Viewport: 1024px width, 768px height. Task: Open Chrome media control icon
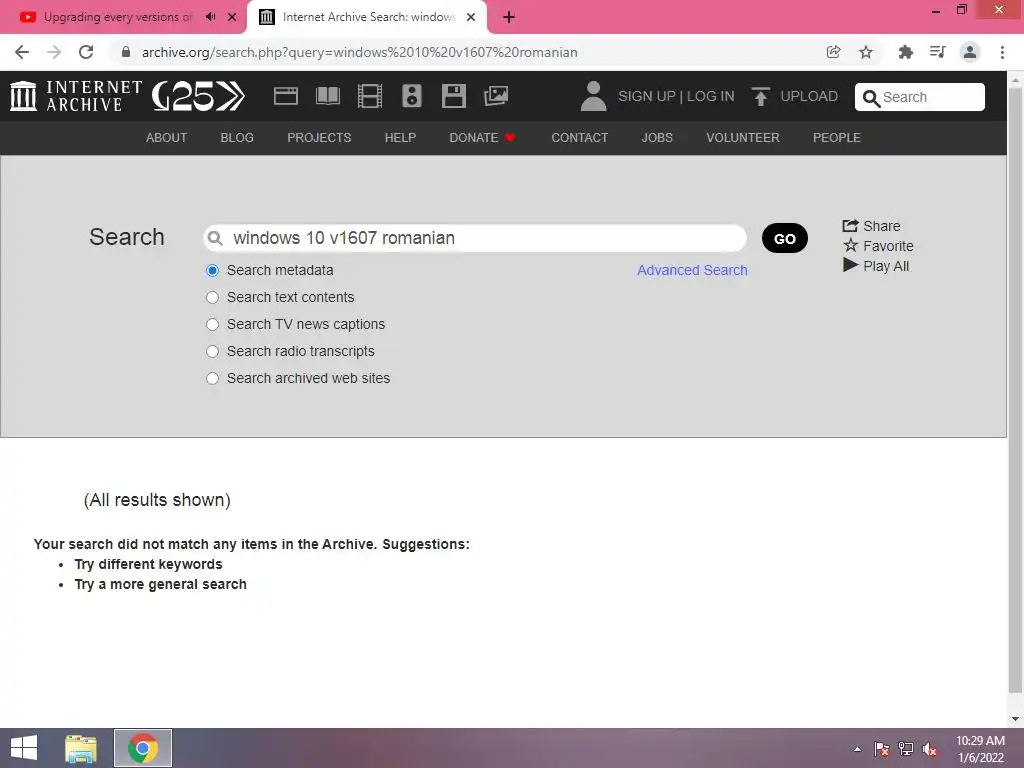click(937, 52)
